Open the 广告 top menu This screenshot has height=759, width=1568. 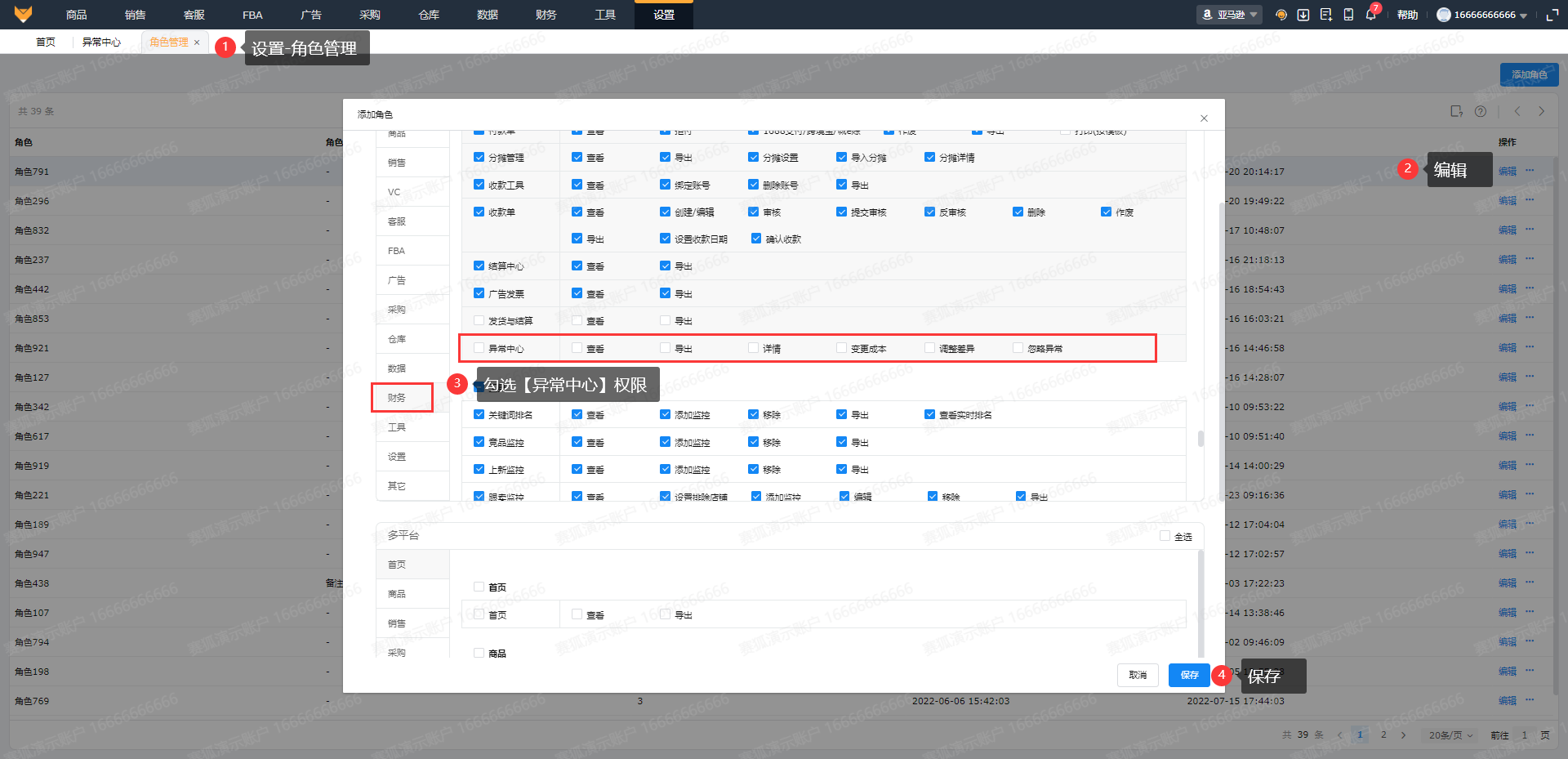pyautogui.click(x=311, y=15)
